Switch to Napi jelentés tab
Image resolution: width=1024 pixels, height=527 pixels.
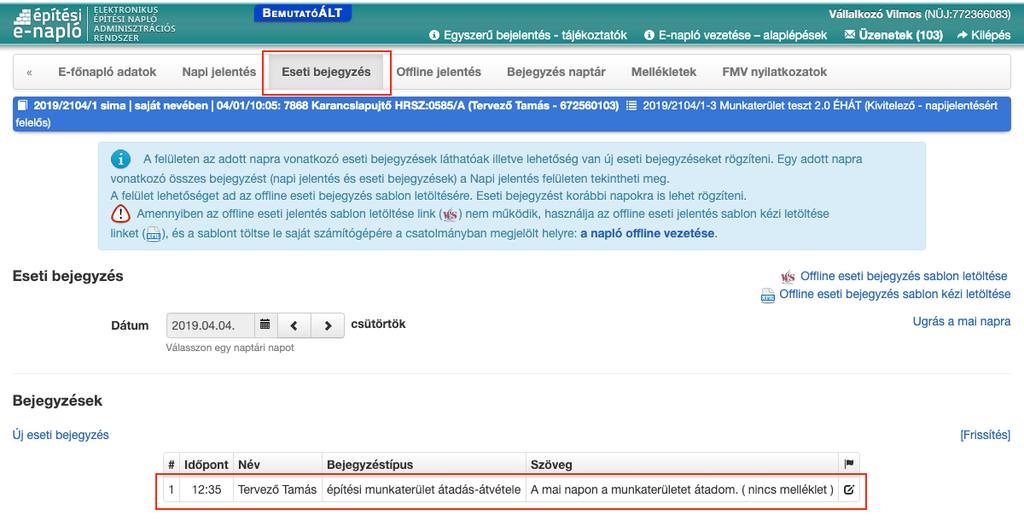(219, 72)
